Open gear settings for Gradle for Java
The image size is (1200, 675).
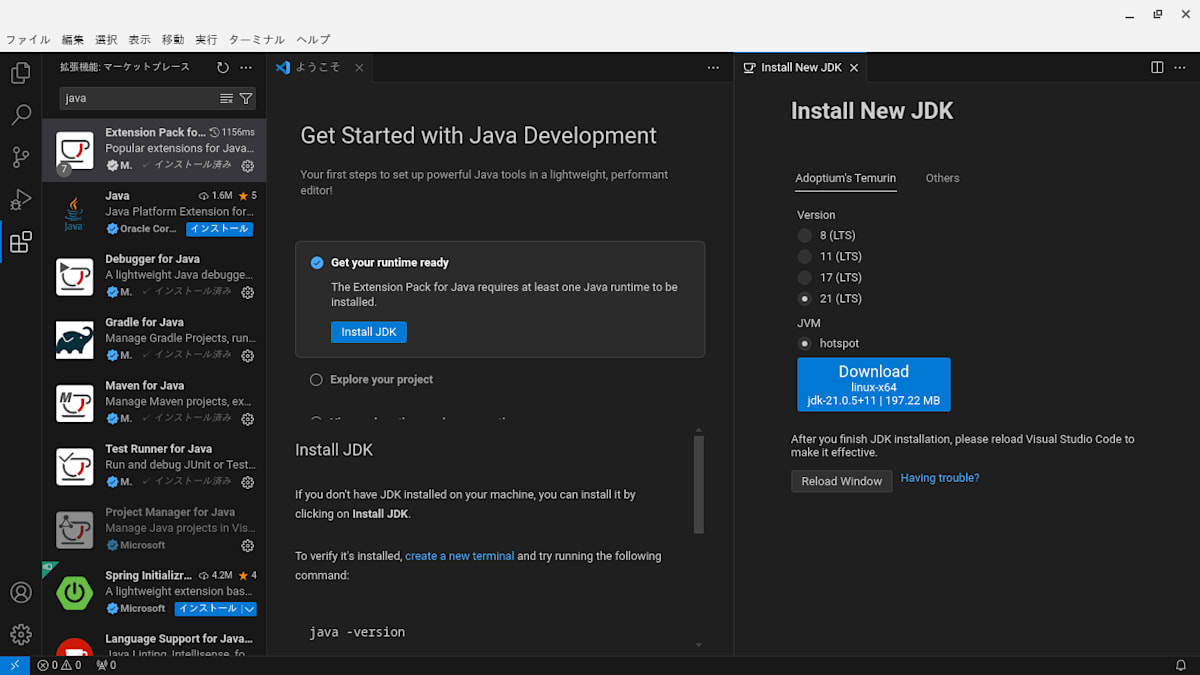[248, 356]
